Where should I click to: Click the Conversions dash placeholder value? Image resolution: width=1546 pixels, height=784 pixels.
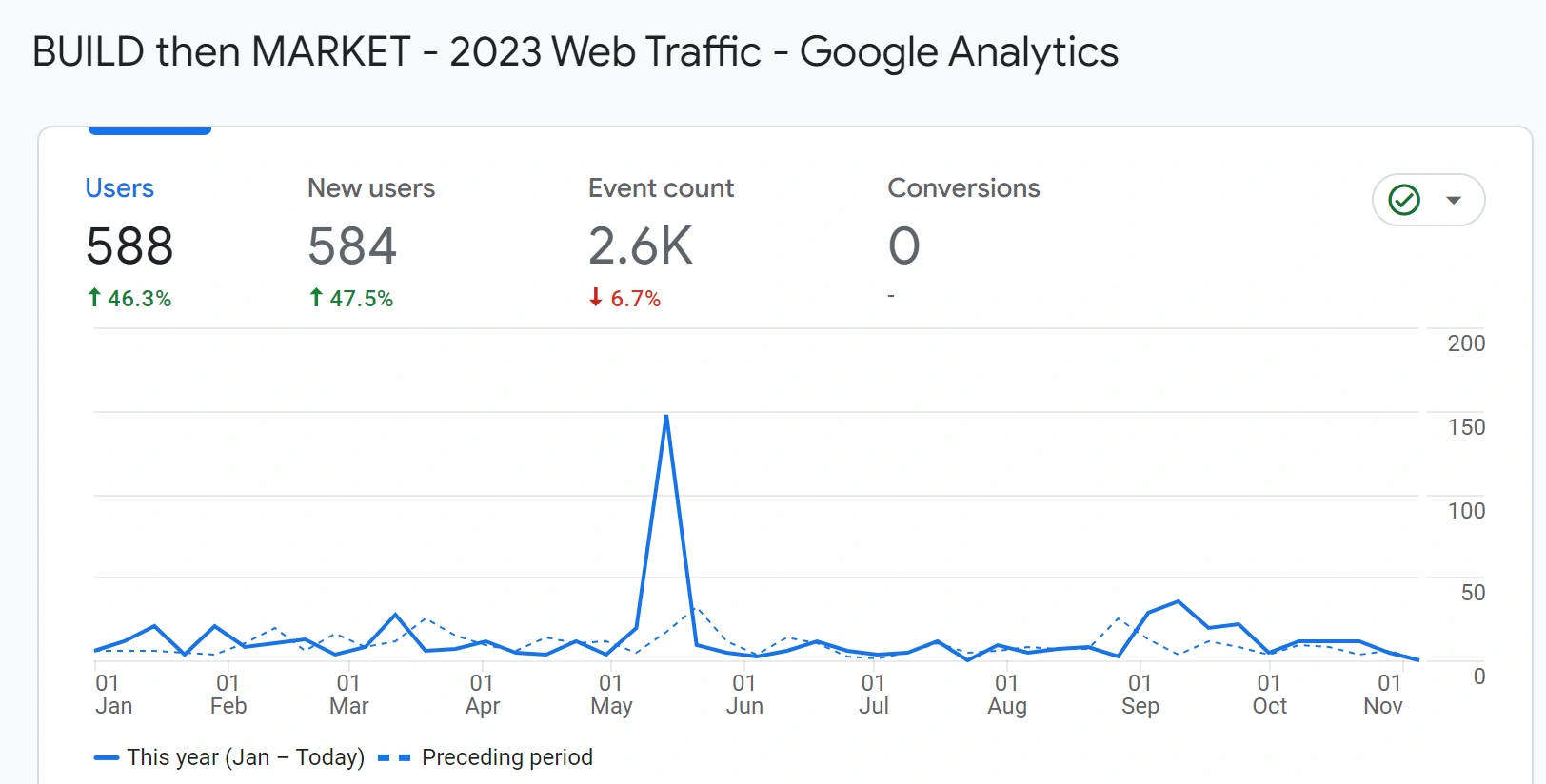(891, 295)
